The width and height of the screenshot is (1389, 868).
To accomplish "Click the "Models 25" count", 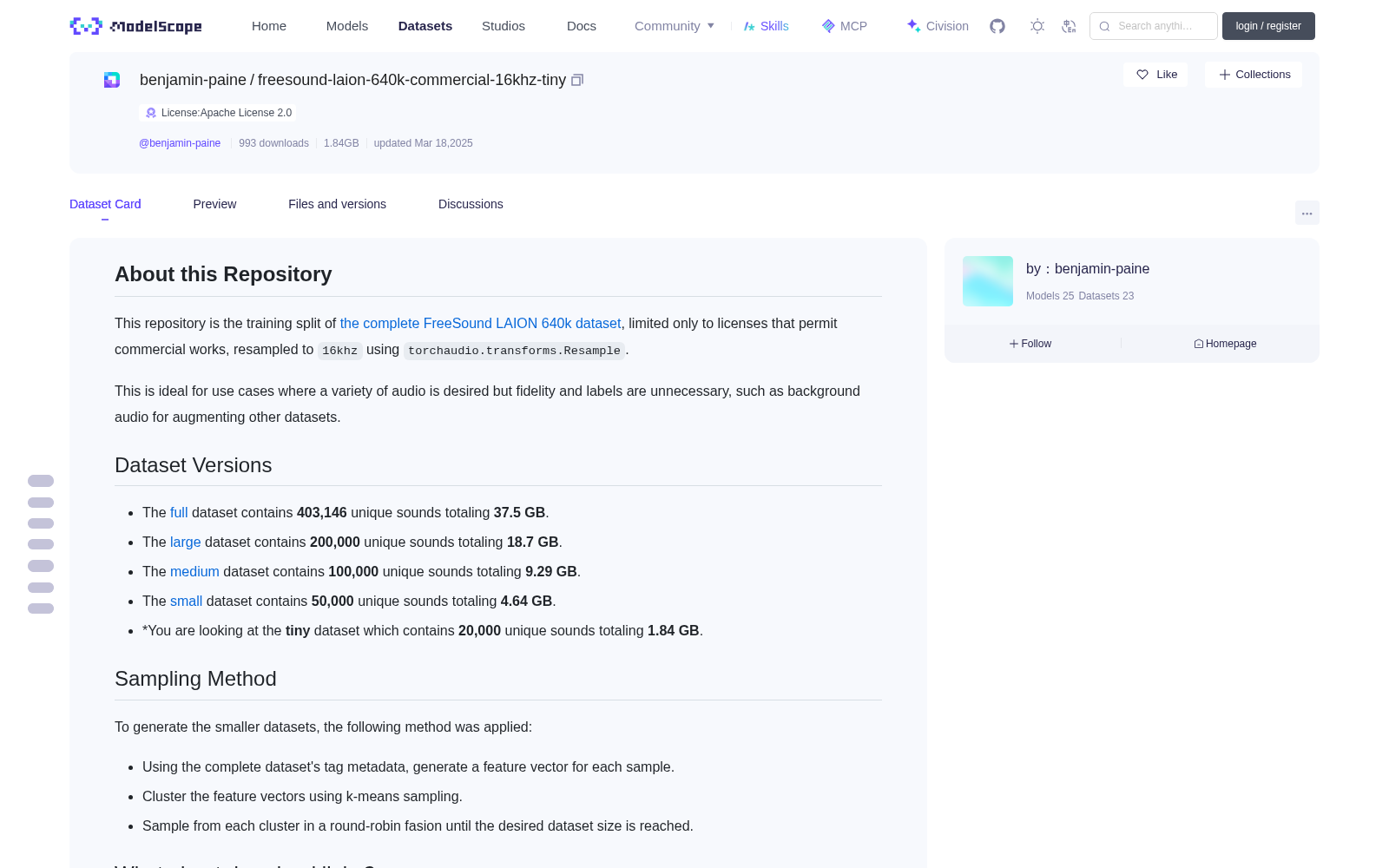I will pos(1050,296).
